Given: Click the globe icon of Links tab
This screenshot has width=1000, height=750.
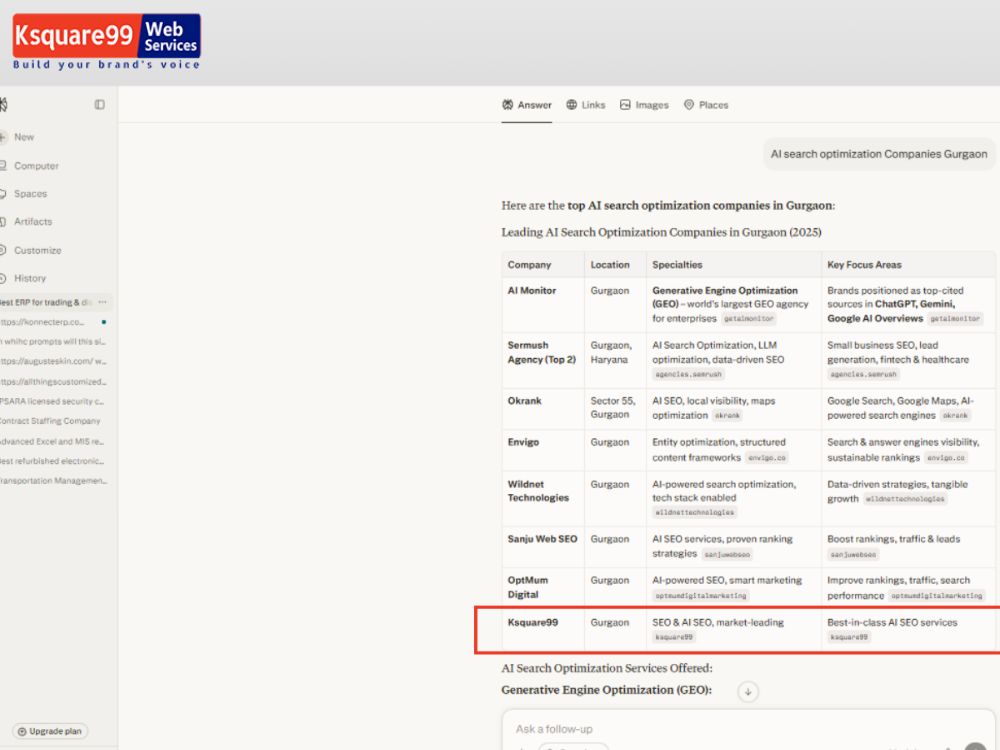Looking at the screenshot, I should tap(571, 105).
